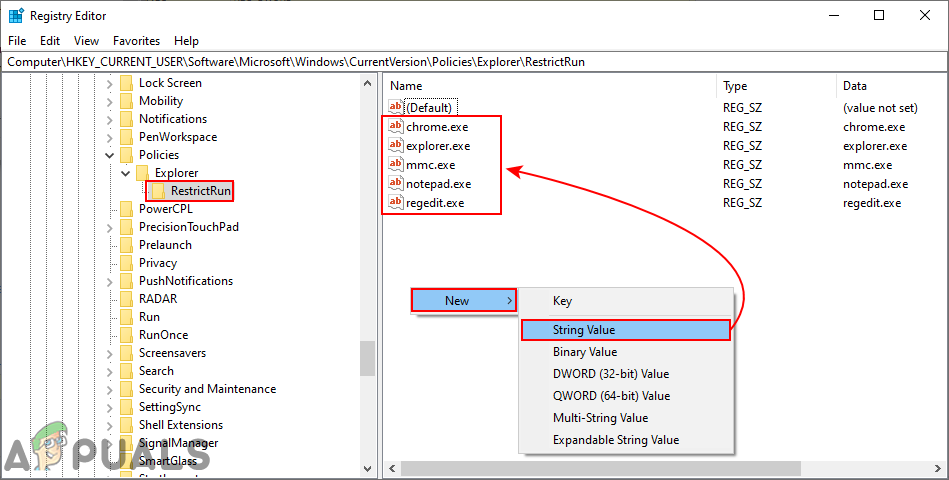Image resolution: width=949 pixels, height=480 pixels.
Task: Expand the Shell Extensions tree node
Action: coord(110,426)
